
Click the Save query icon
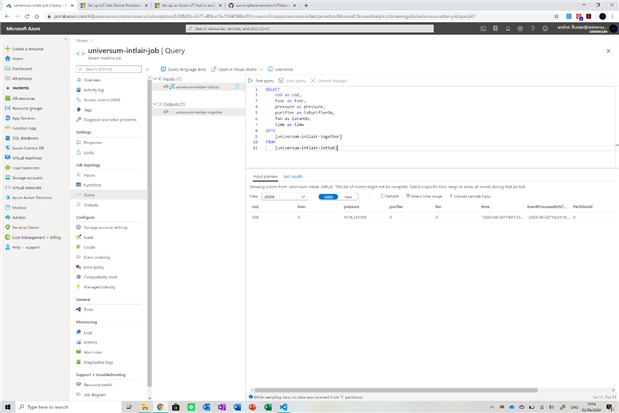282,80
